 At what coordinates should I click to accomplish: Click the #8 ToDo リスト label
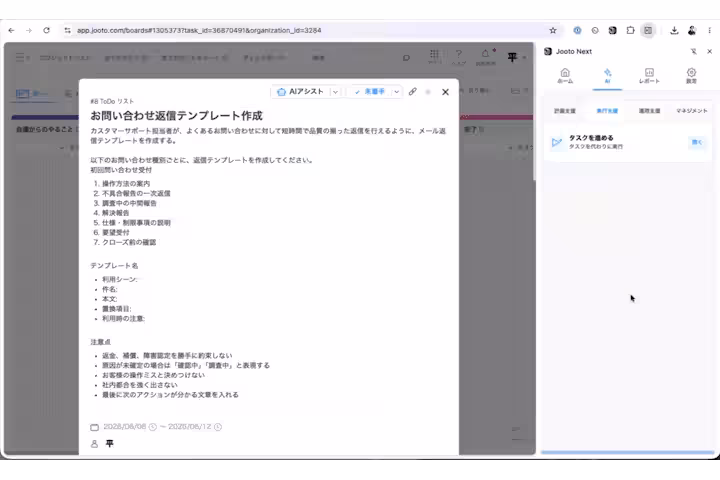coord(112,101)
